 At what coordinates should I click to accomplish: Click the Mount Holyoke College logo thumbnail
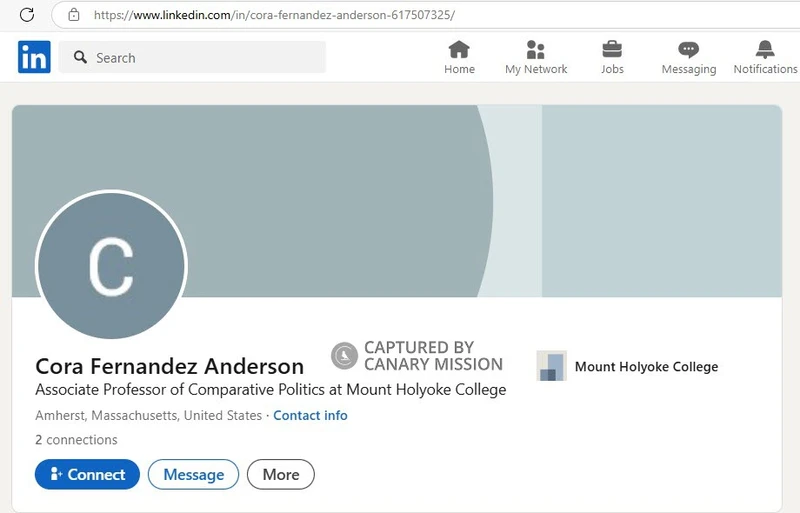552,365
